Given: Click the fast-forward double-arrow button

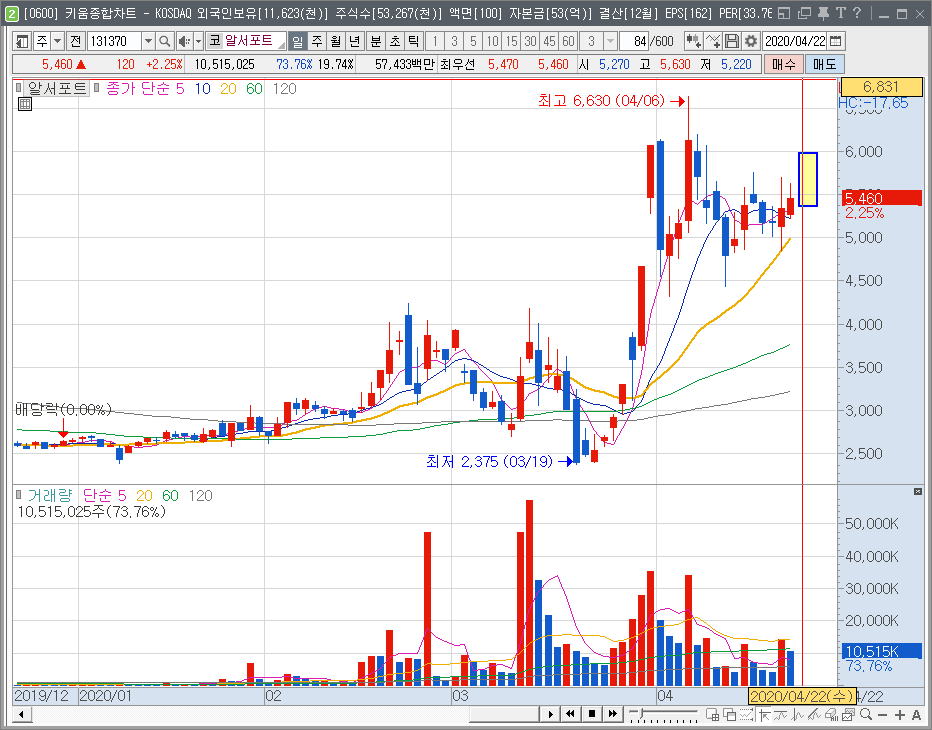Looking at the screenshot, I should 613,714.
